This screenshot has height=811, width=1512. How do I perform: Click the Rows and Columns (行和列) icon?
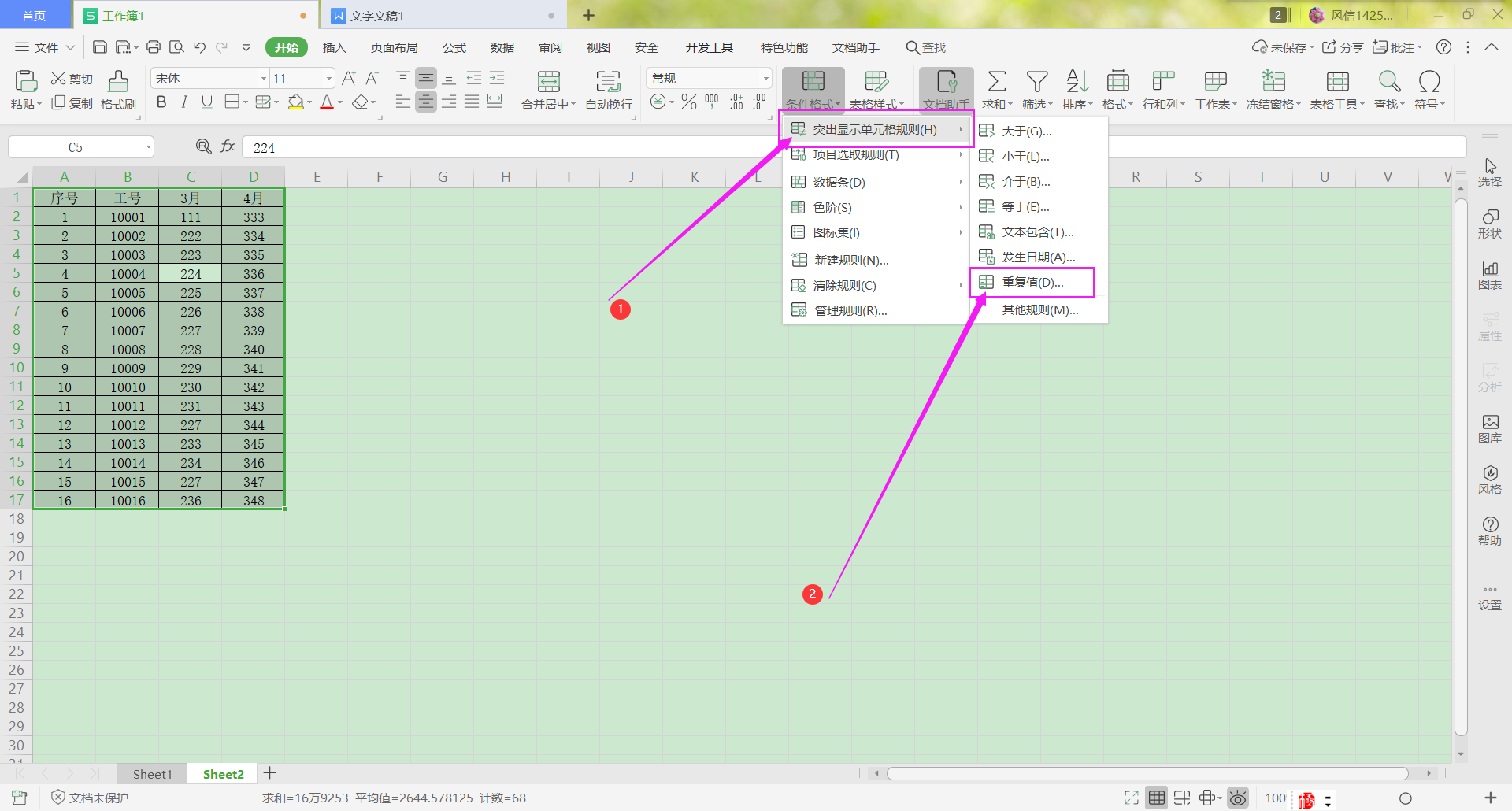coord(1163,81)
